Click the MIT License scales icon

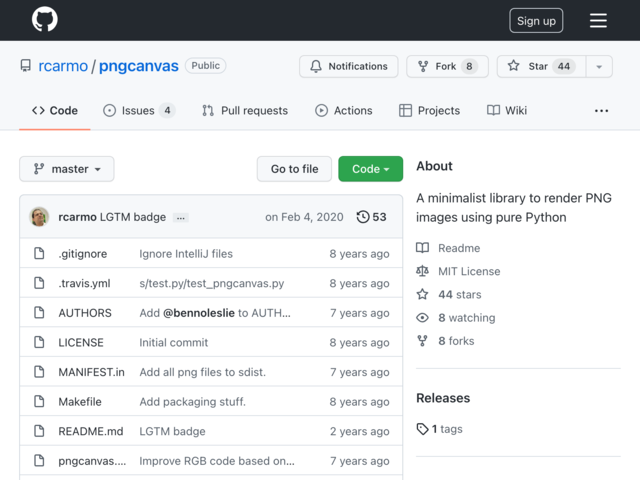(422, 271)
